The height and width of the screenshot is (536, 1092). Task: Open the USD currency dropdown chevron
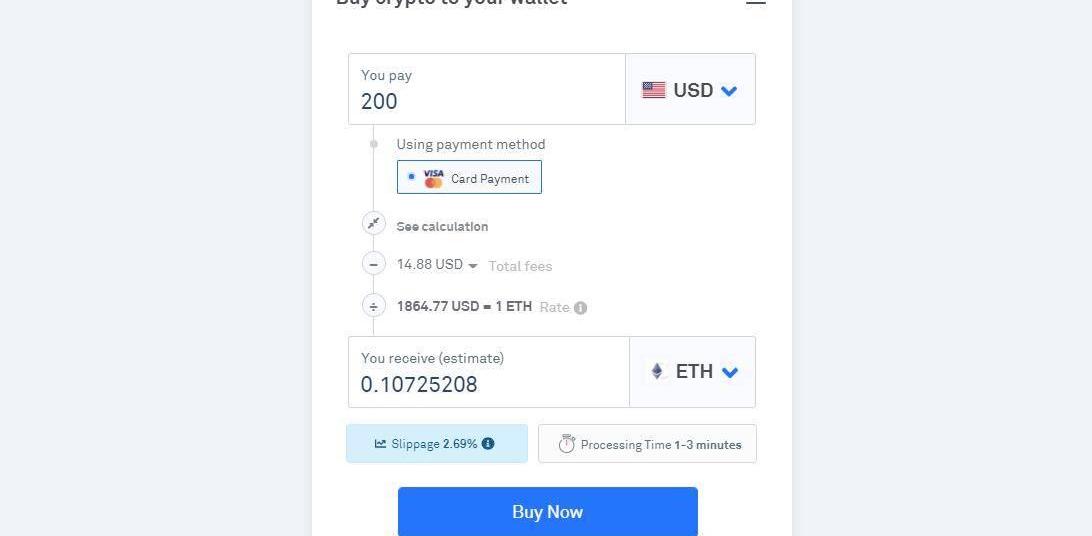coord(729,91)
